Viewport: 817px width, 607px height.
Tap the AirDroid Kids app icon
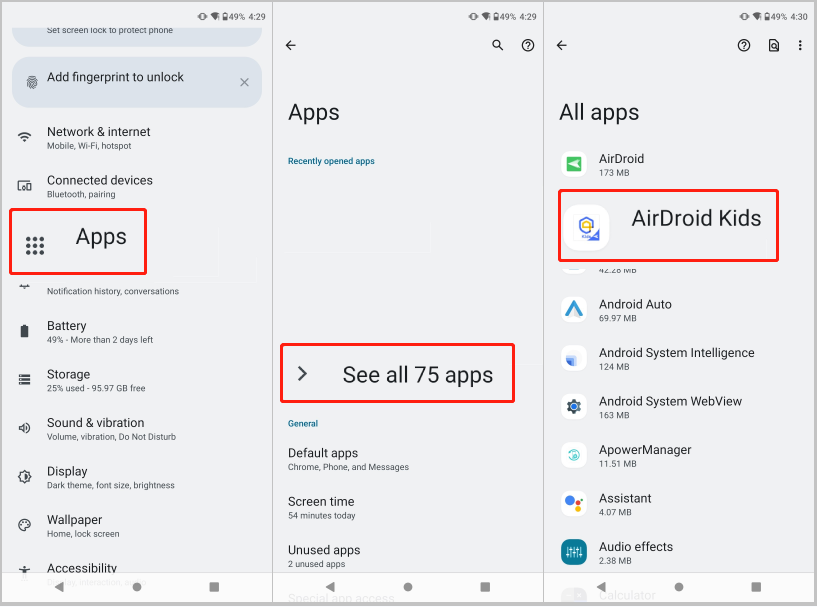coord(586,228)
